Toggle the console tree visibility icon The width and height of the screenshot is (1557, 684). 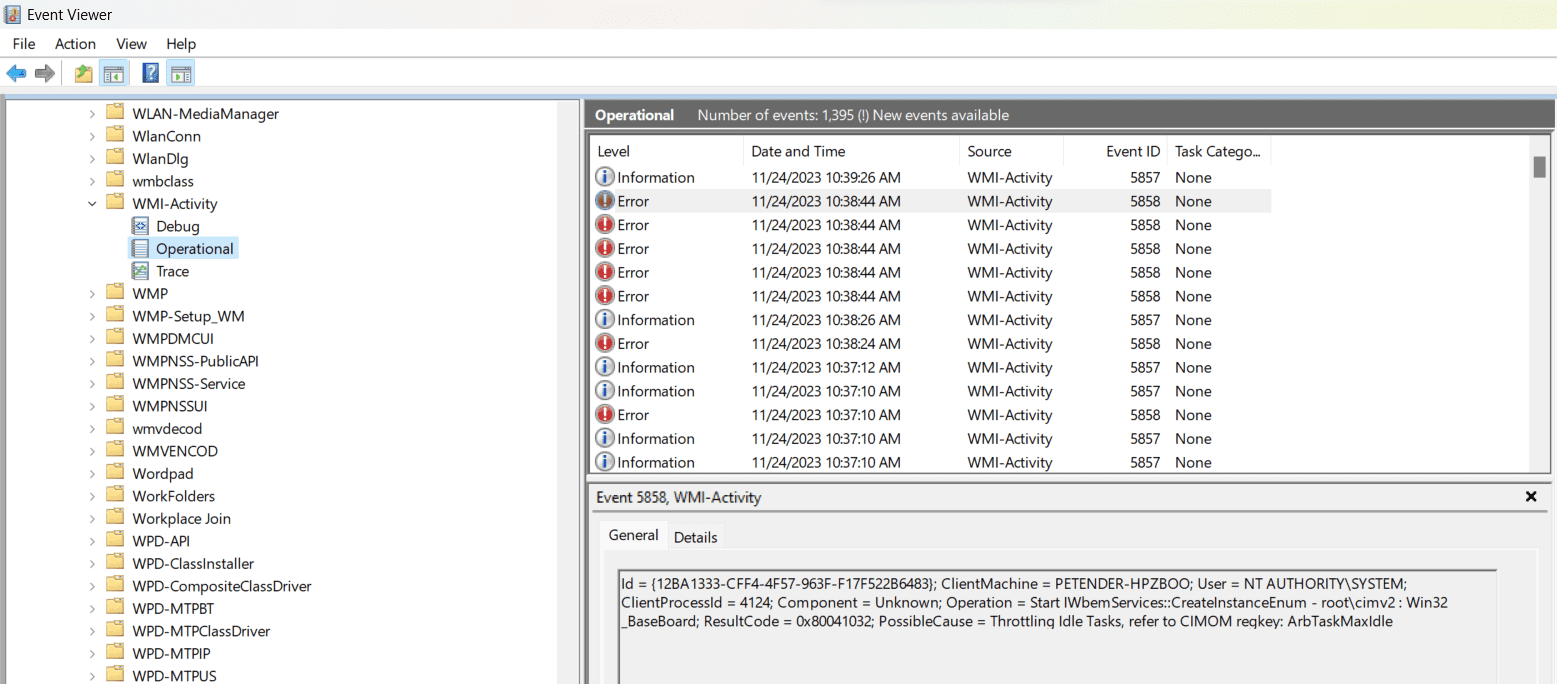click(x=113, y=72)
